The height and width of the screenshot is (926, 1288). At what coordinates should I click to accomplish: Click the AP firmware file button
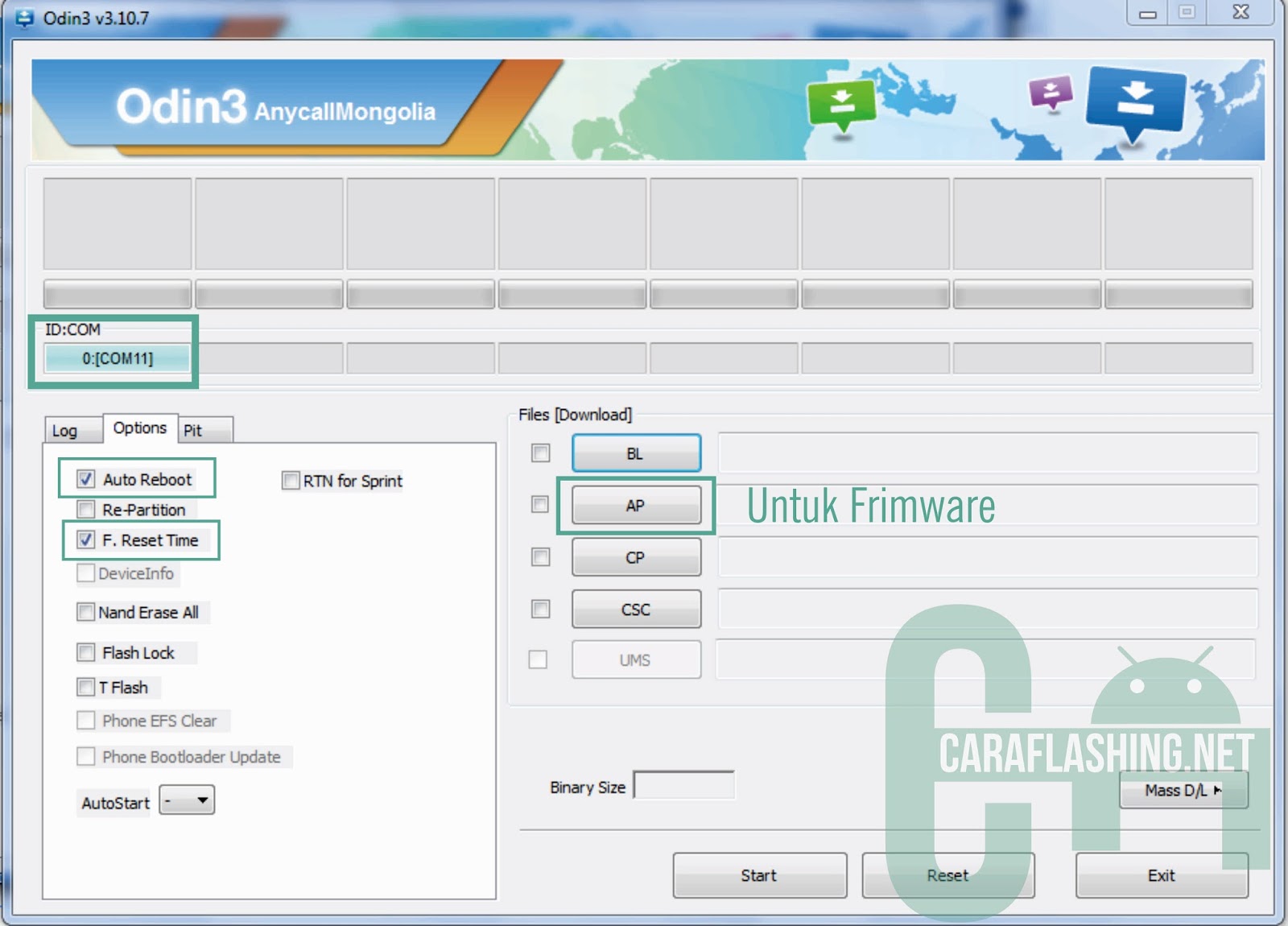636,506
